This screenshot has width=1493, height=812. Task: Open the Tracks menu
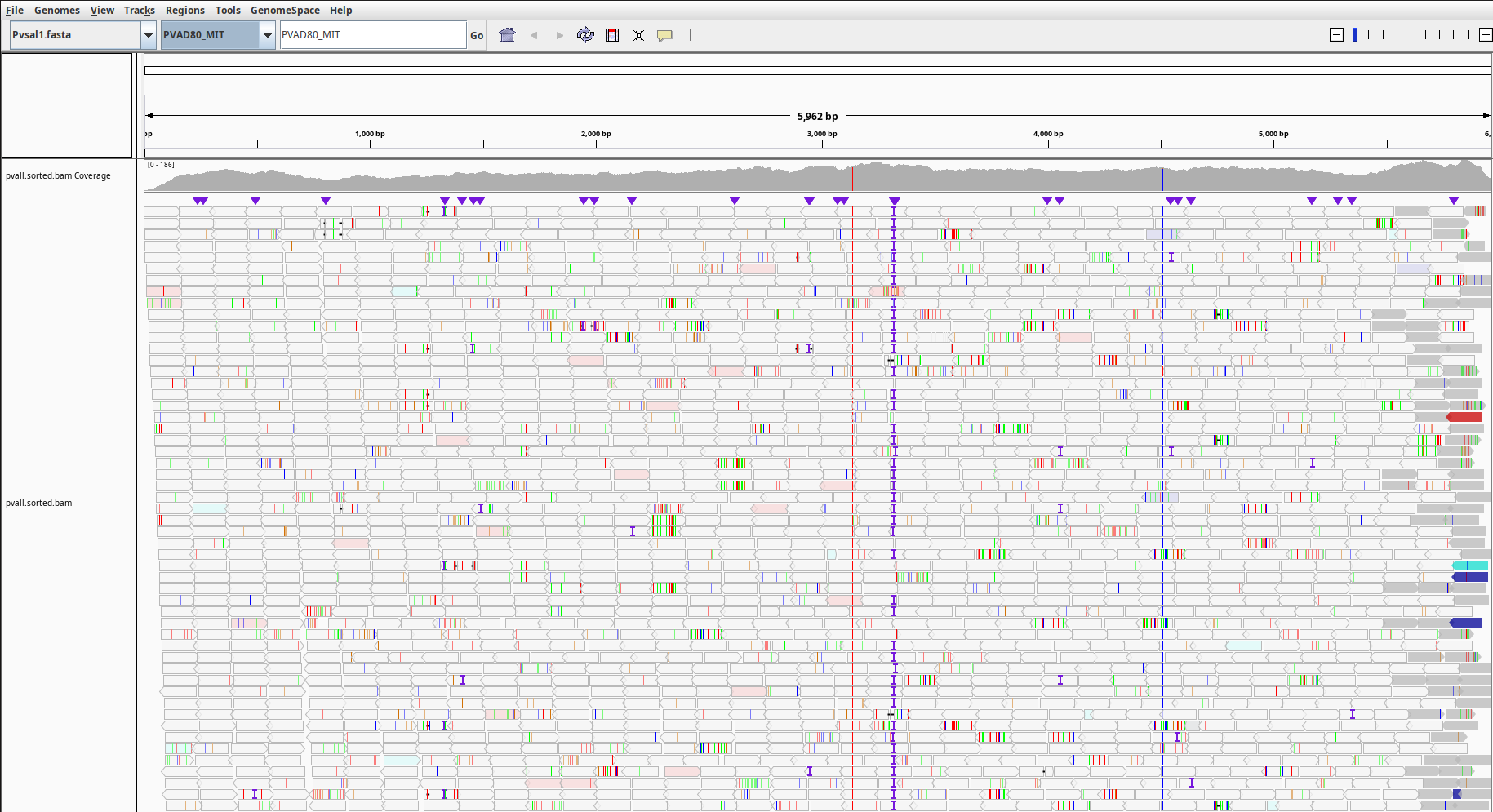(x=139, y=10)
